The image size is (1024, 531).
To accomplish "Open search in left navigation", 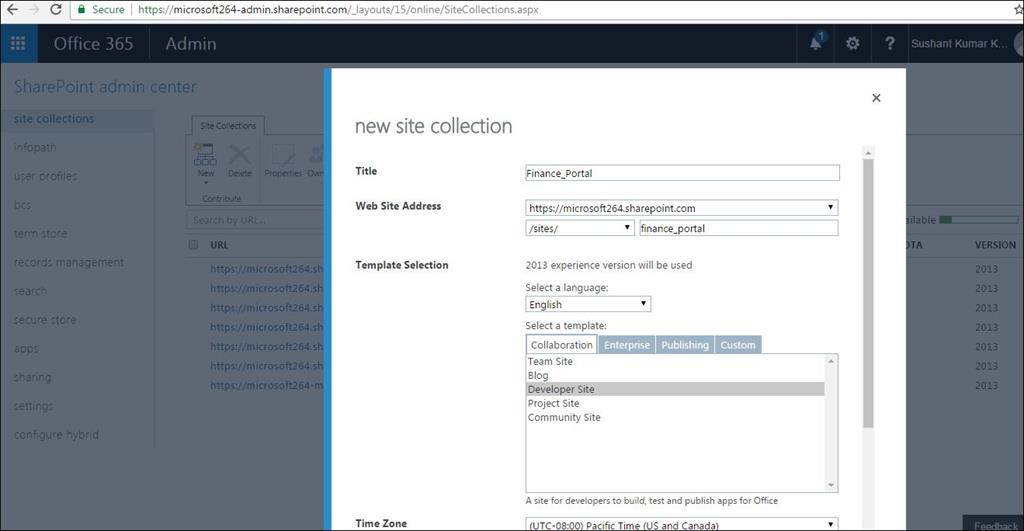I will tap(30, 291).
